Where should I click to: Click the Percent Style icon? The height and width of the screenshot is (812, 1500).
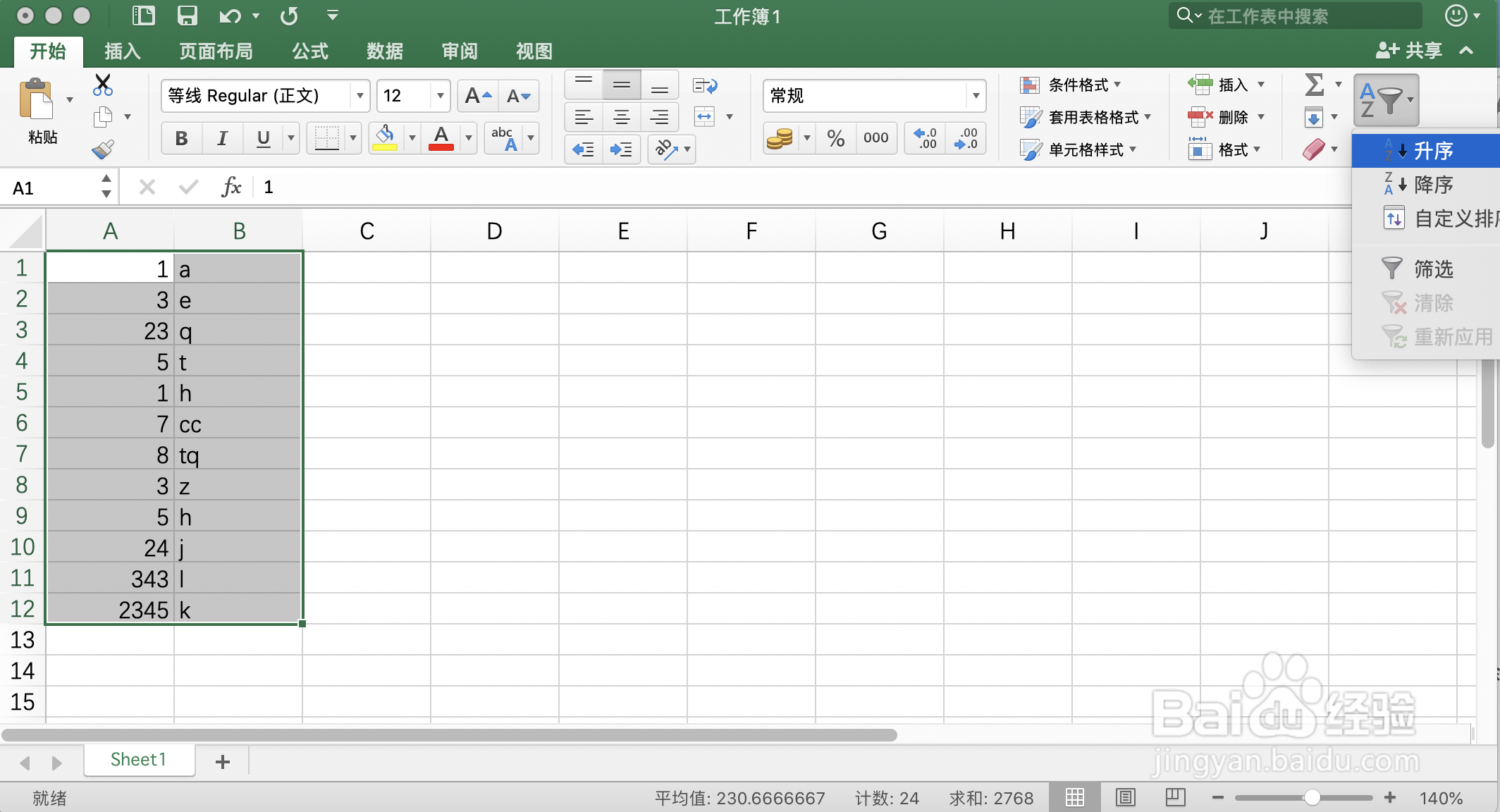pos(835,138)
